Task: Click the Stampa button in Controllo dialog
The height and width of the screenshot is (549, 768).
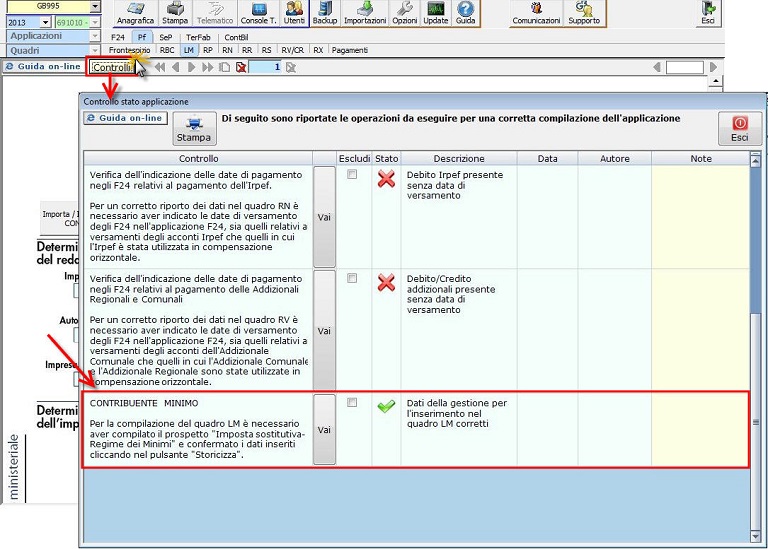Action: (194, 129)
